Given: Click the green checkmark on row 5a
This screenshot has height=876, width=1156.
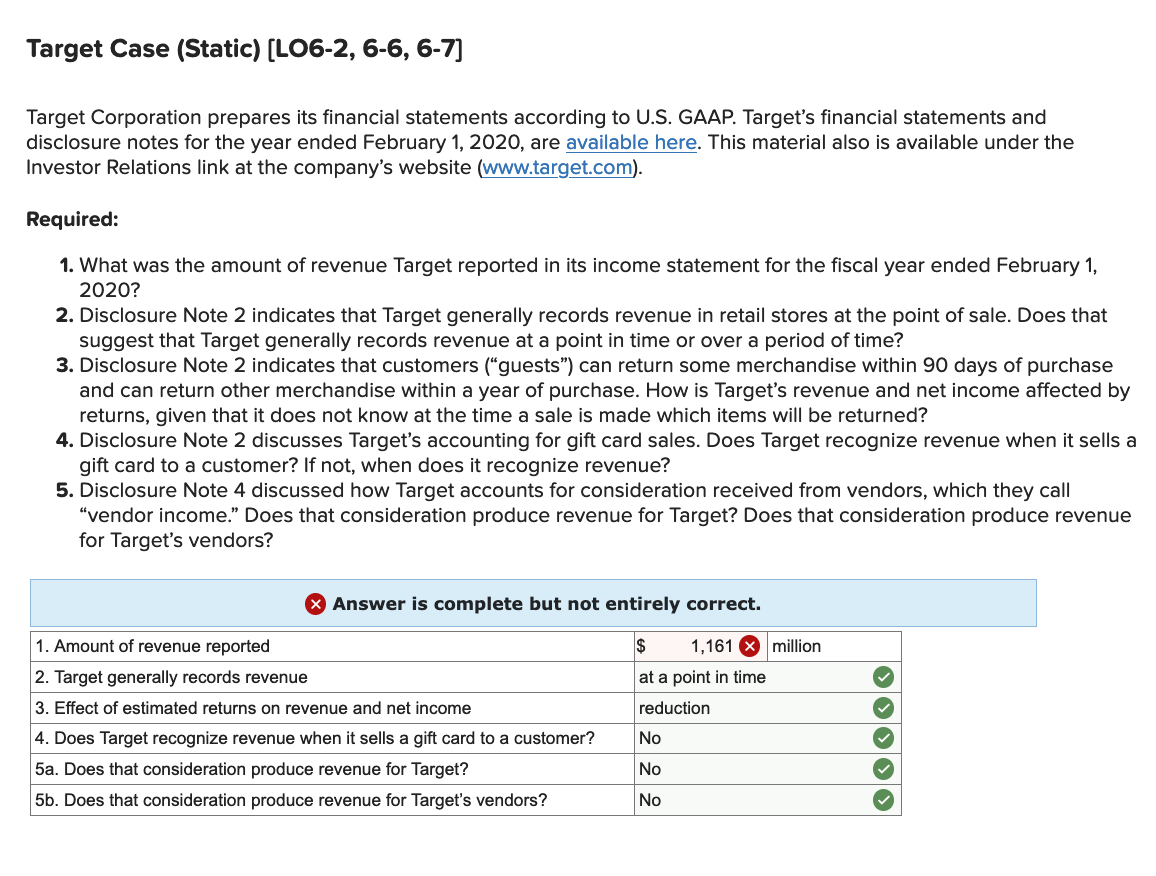Looking at the screenshot, I should coord(883,769).
